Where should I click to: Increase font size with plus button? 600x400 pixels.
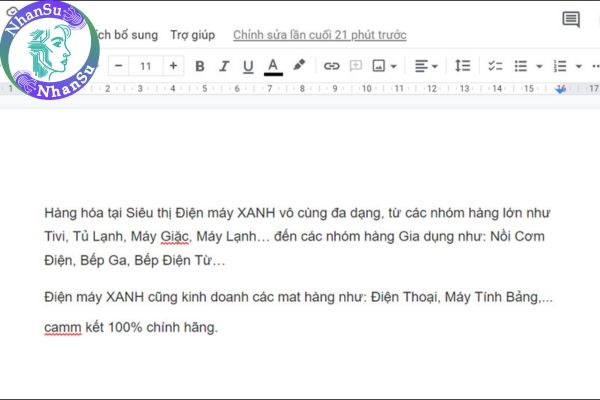click(x=173, y=66)
